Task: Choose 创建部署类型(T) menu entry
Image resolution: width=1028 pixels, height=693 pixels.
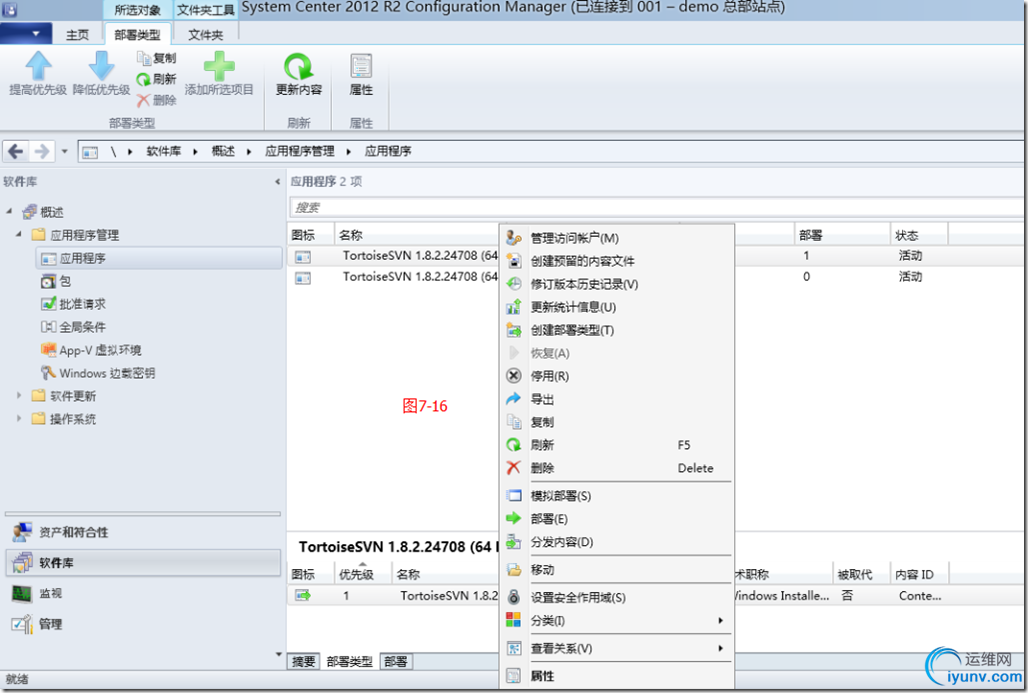Action: (x=615, y=330)
